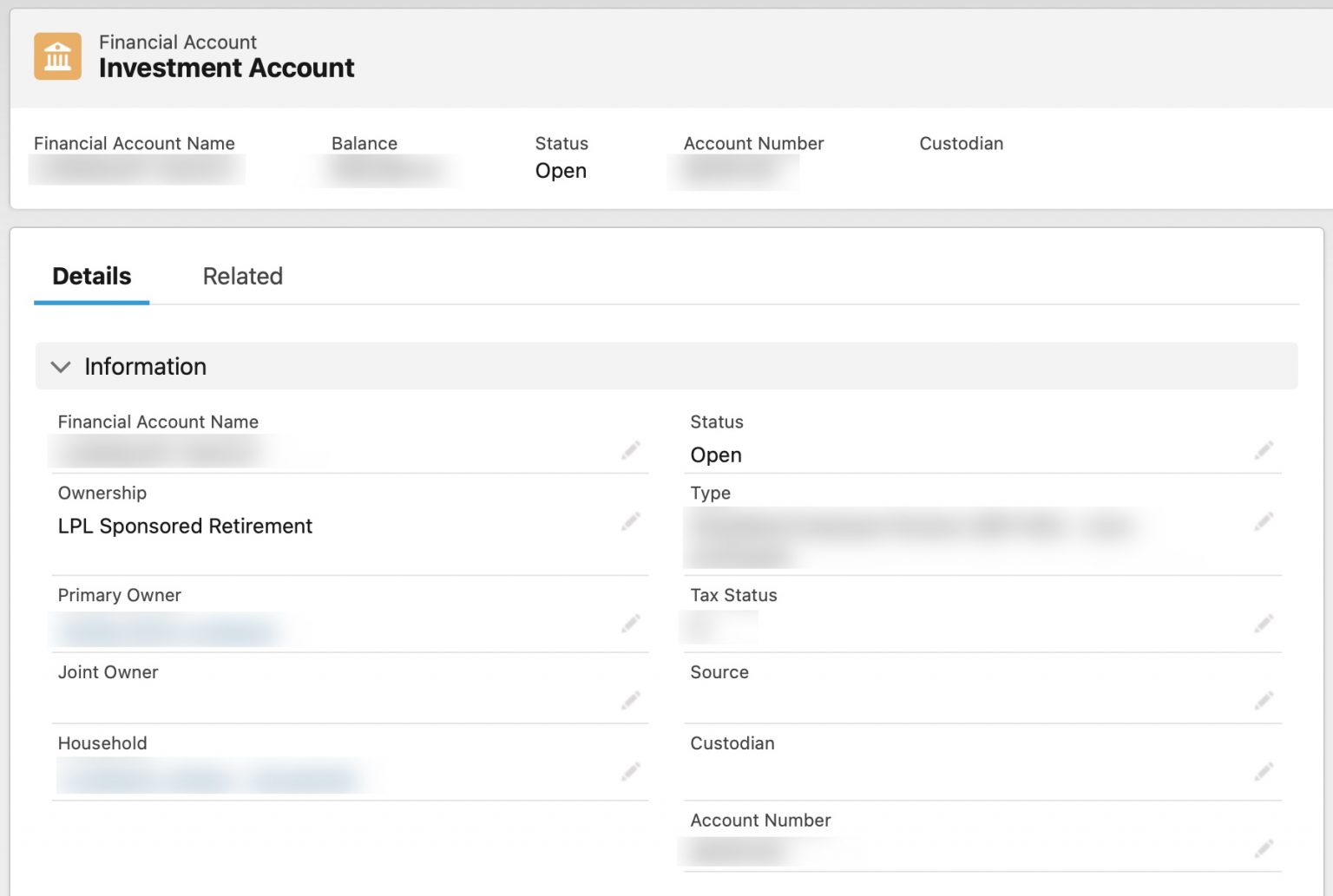Click edit pencil for Joint Owner
The height and width of the screenshot is (896, 1333).
tap(631, 699)
